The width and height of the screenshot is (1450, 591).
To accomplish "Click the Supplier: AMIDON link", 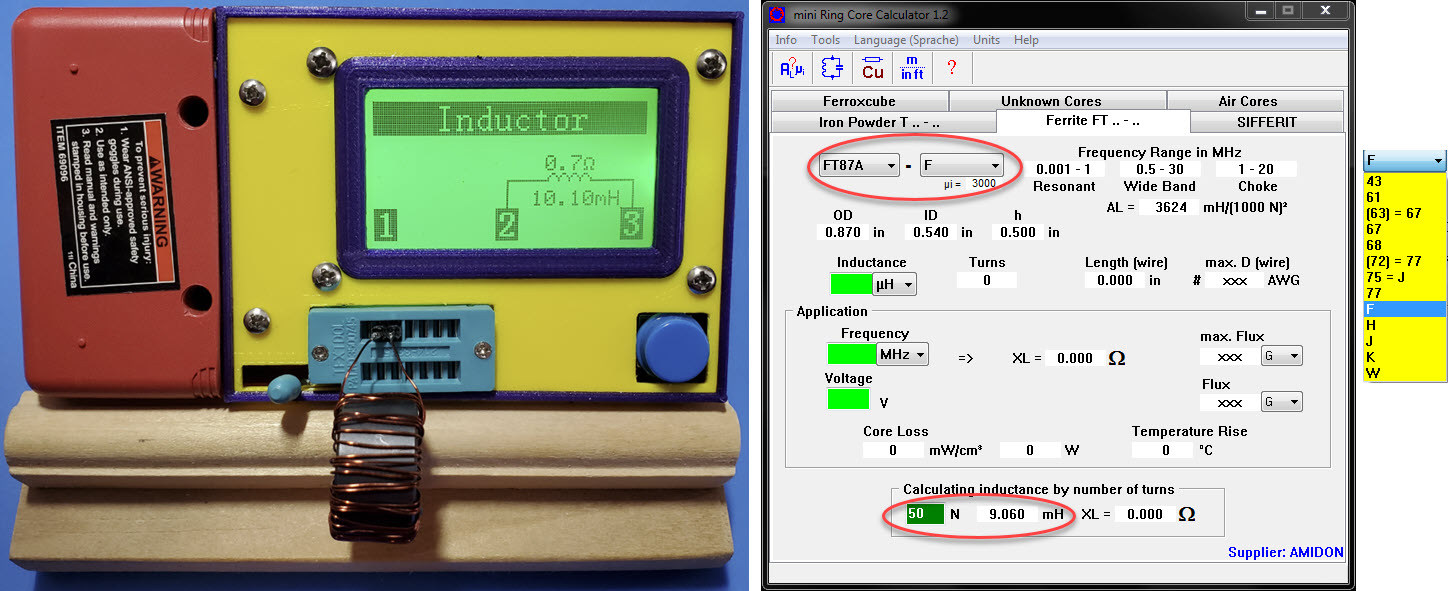I will click(x=1285, y=552).
